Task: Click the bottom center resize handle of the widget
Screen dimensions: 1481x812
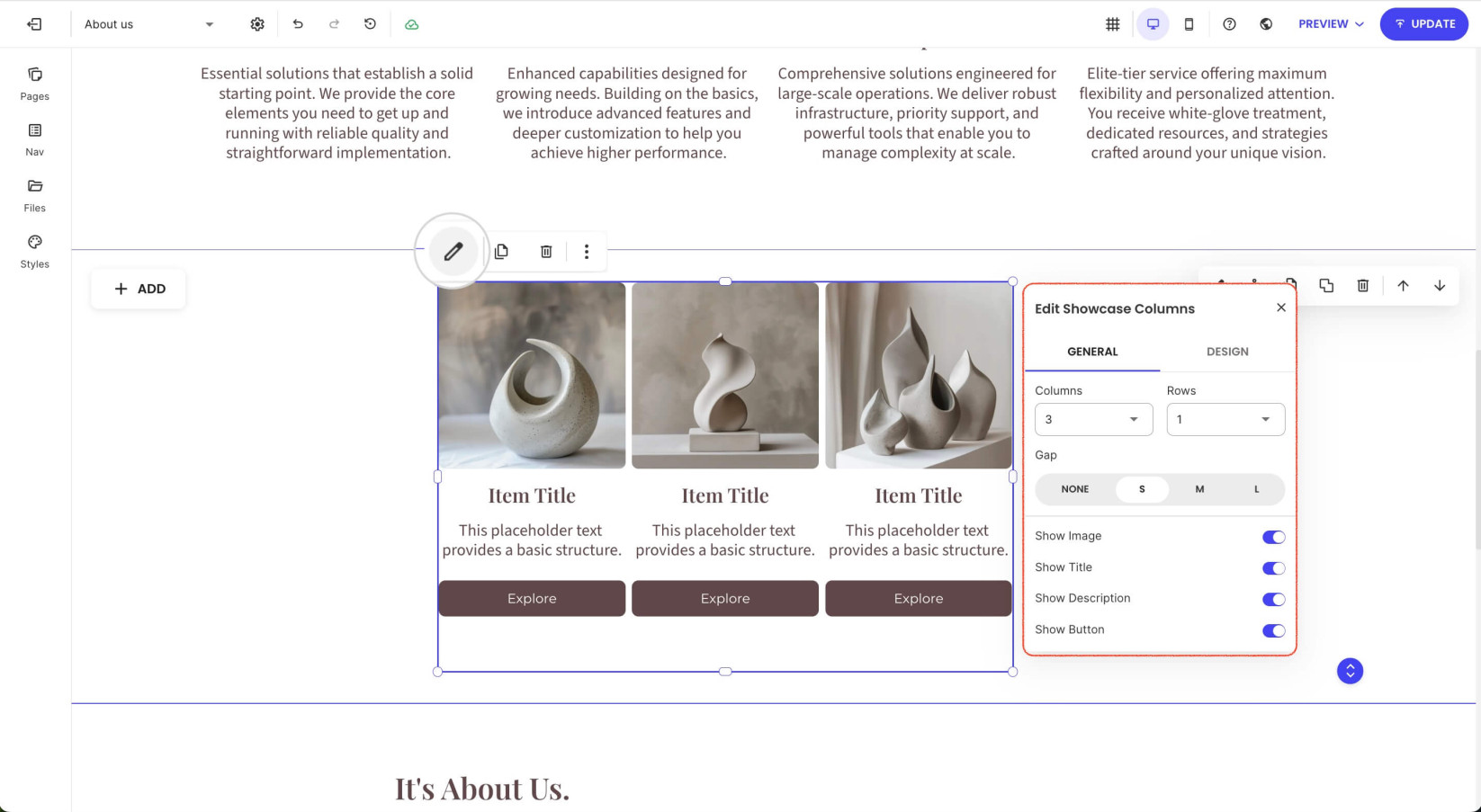Action: click(725, 672)
